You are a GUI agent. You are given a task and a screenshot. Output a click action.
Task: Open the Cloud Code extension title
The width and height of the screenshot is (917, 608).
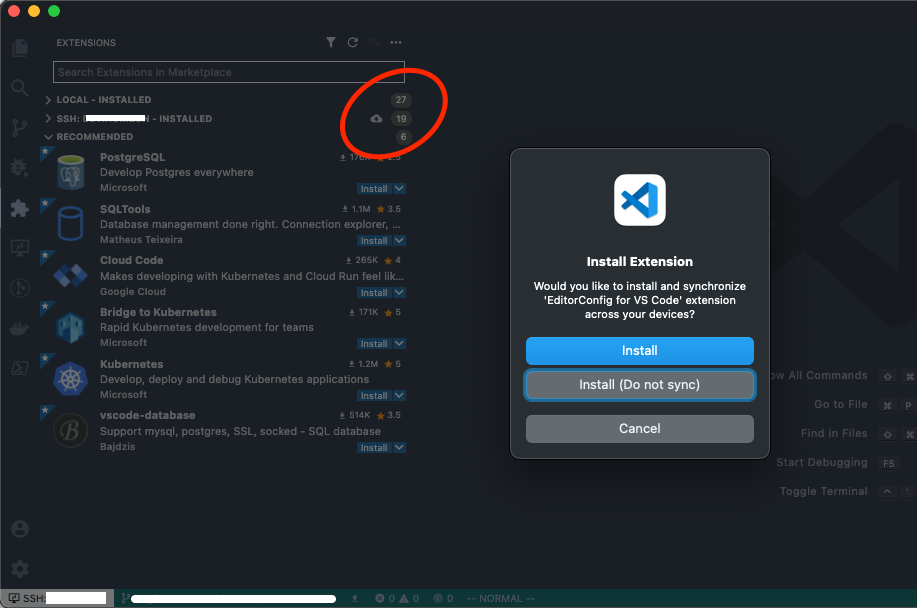(x=132, y=260)
